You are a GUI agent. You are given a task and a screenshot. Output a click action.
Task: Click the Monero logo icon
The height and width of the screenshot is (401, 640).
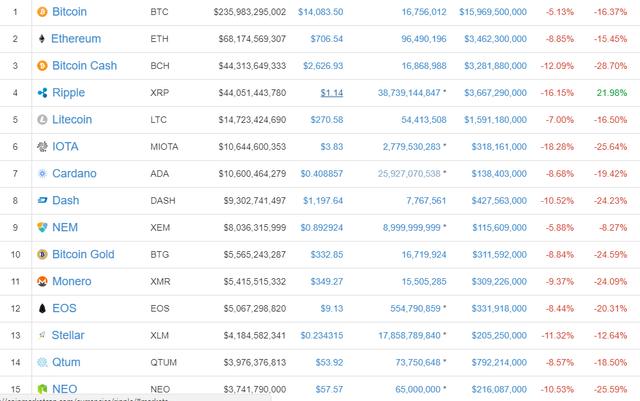coord(42,281)
